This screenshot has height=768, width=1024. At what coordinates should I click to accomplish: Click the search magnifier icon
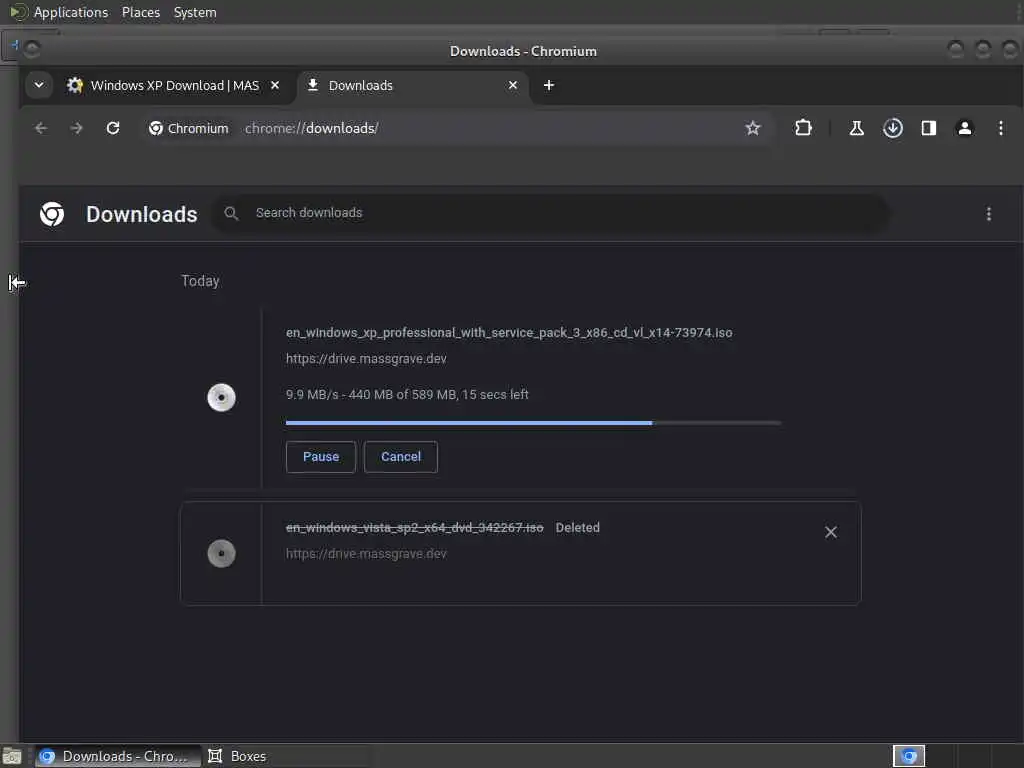pyautogui.click(x=231, y=213)
